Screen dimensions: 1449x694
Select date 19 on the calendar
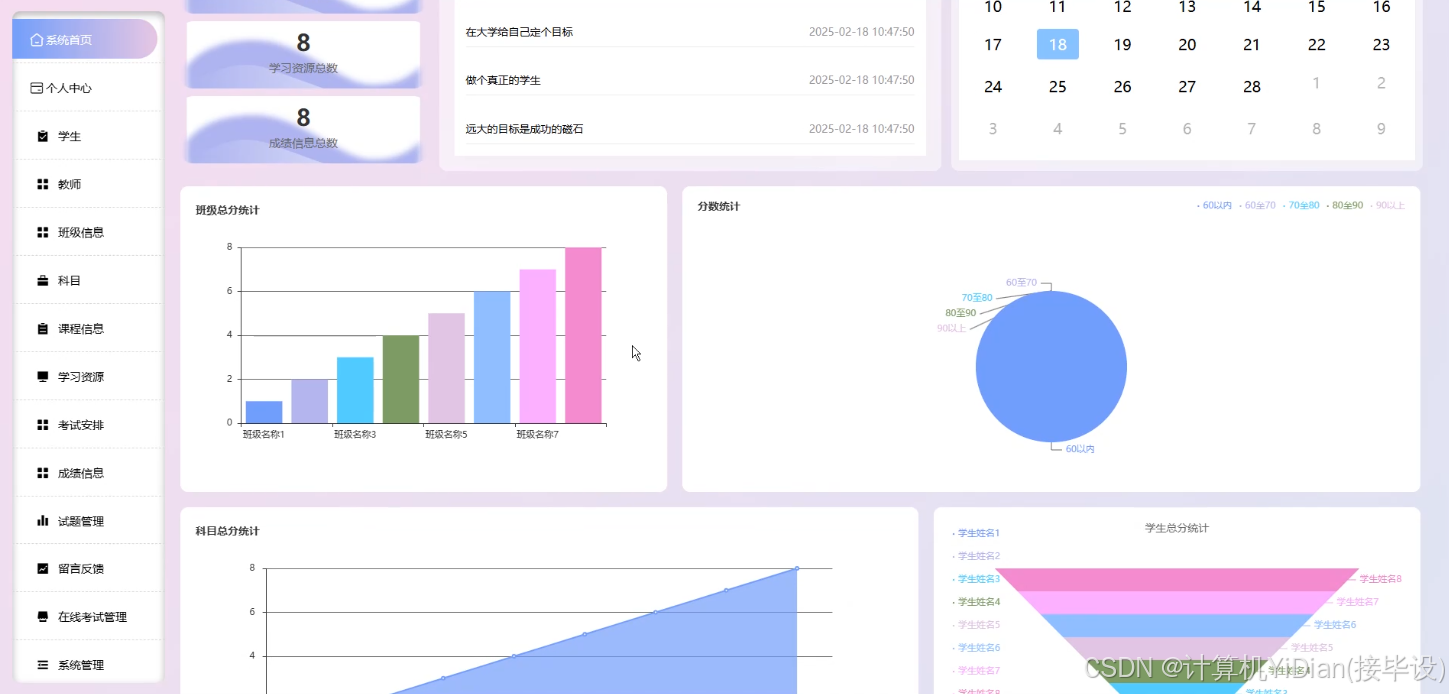point(1122,44)
